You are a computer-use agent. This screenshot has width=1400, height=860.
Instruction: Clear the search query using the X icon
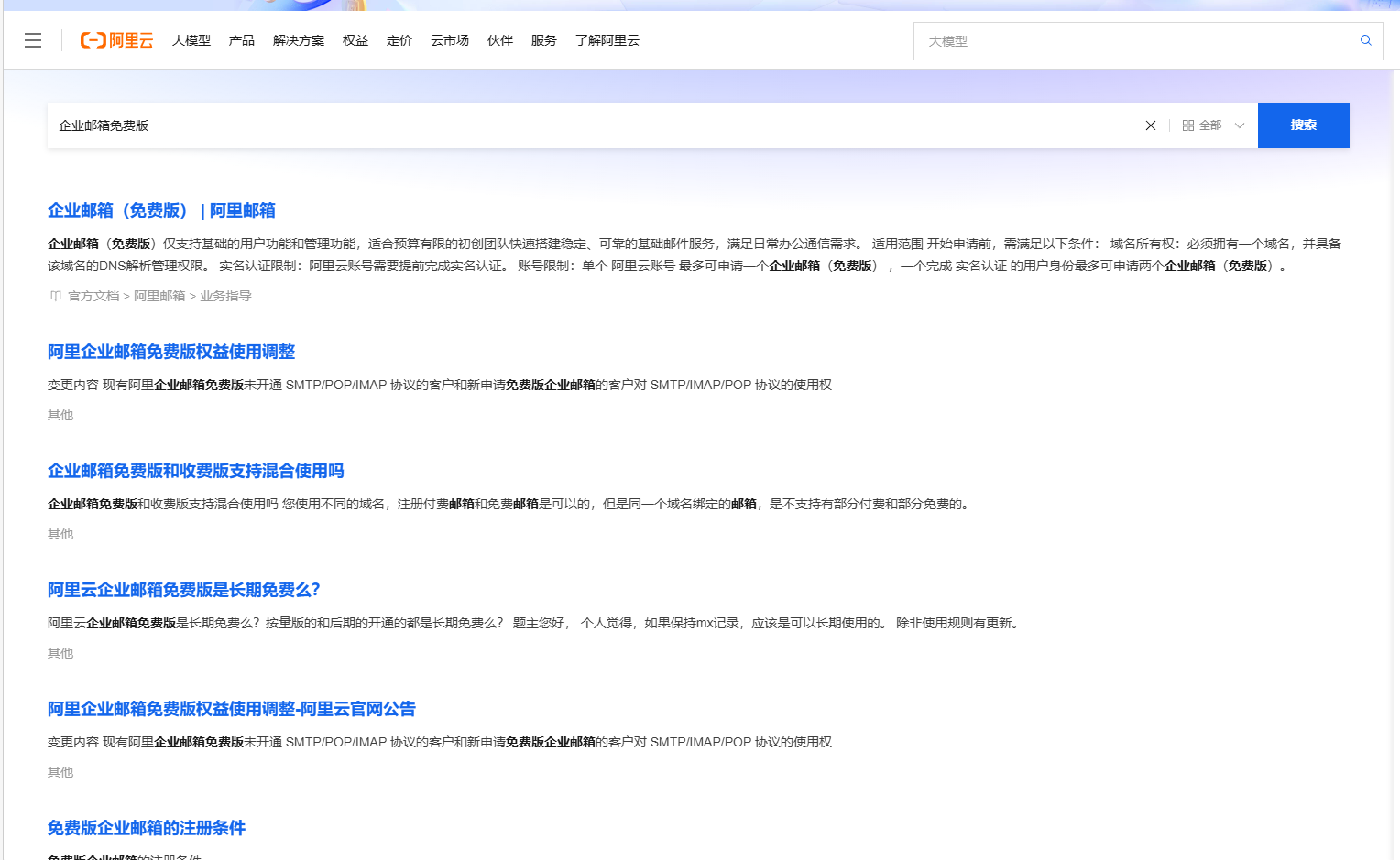click(1150, 125)
